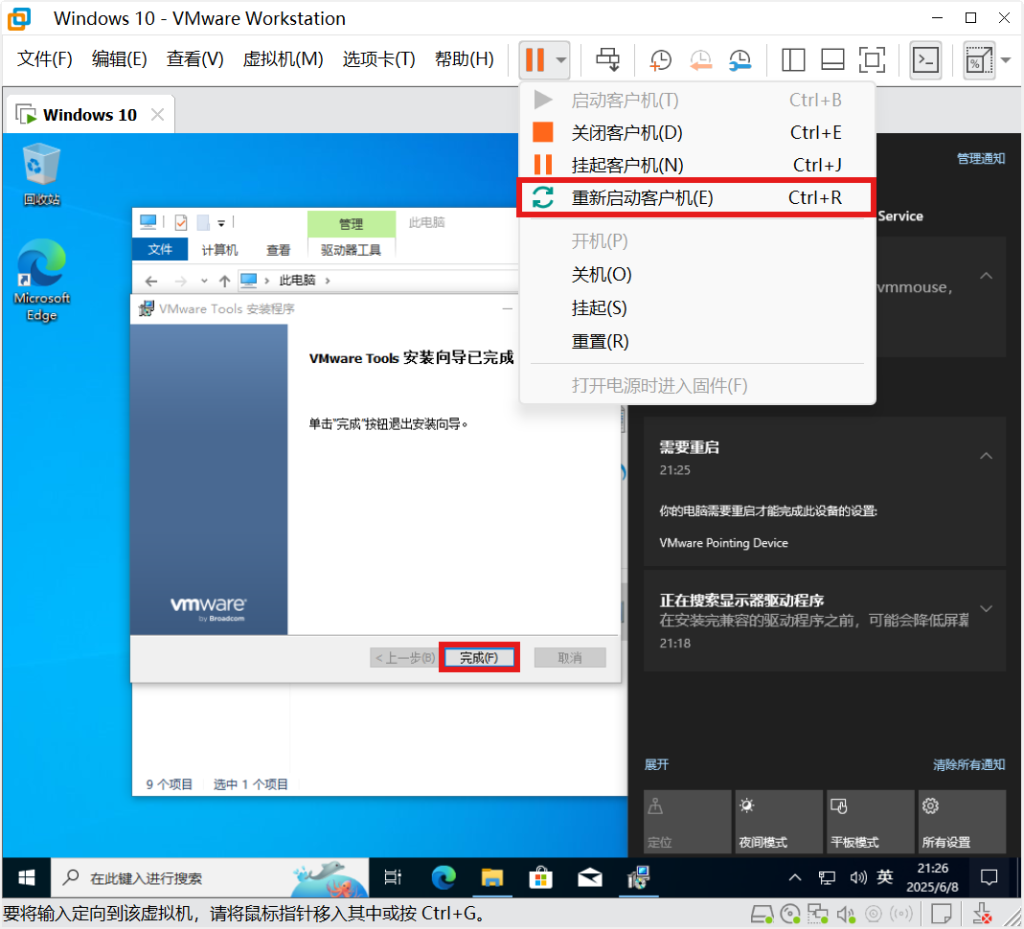Click the properties checkmark icon in Explorer title bar
The height and width of the screenshot is (929, 1024).
181,223
